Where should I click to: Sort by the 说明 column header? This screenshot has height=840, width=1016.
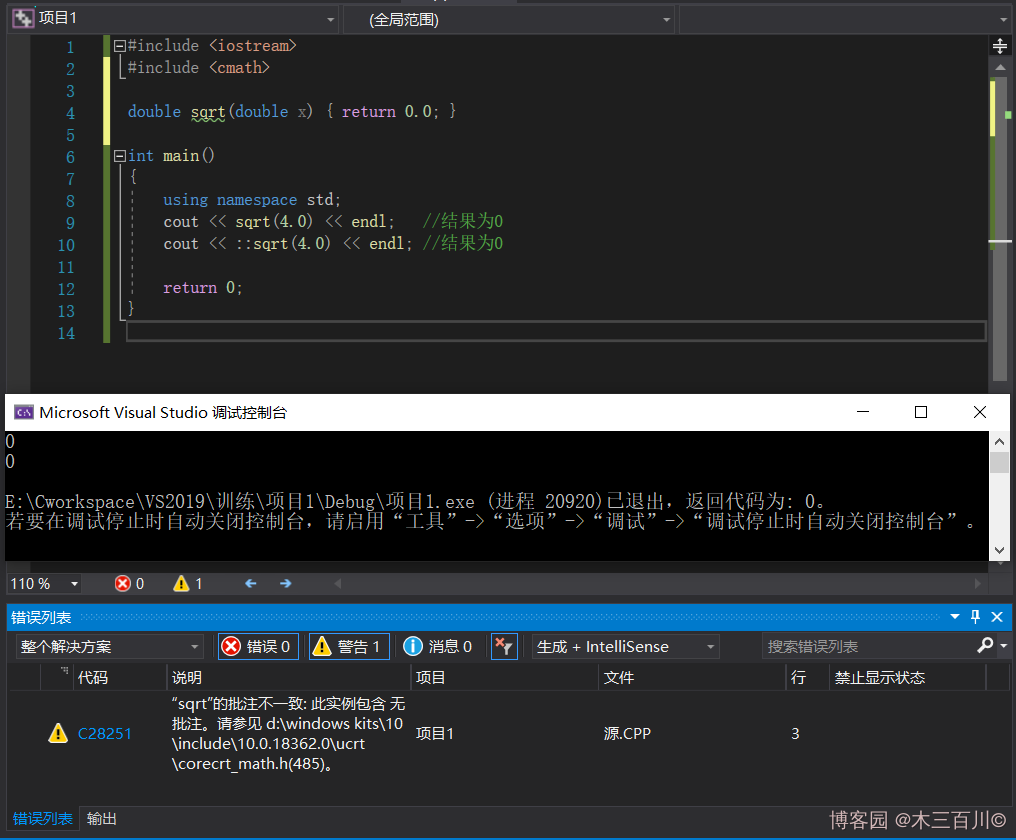click(187, 678)
